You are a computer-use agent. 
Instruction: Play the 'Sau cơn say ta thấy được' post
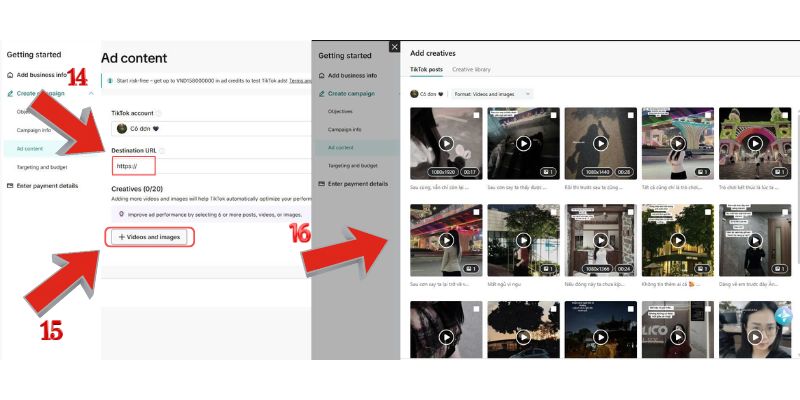click(523, 143)
